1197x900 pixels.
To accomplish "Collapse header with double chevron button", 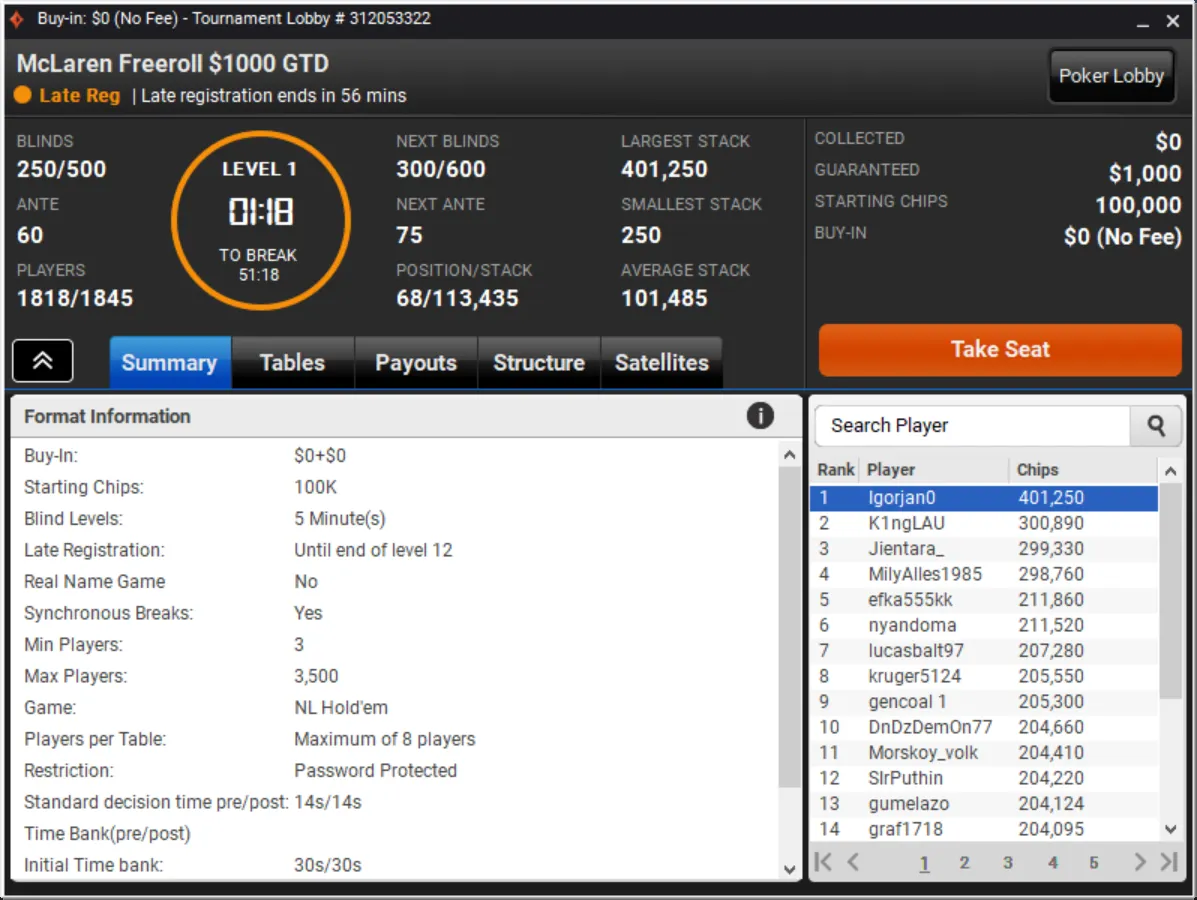I will click(x=43, y=361).
